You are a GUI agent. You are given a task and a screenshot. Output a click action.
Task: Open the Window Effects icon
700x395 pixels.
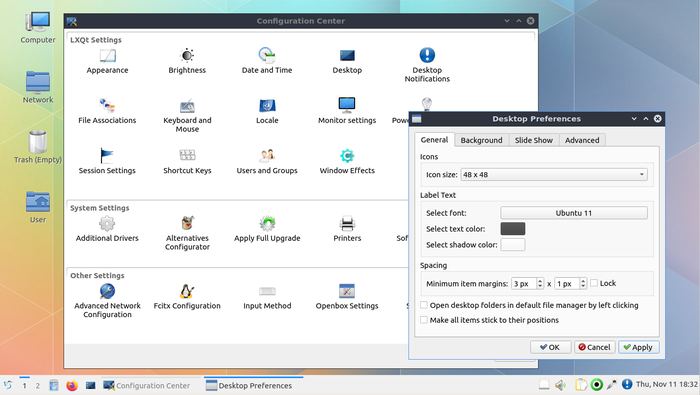[x=347, y=155]
